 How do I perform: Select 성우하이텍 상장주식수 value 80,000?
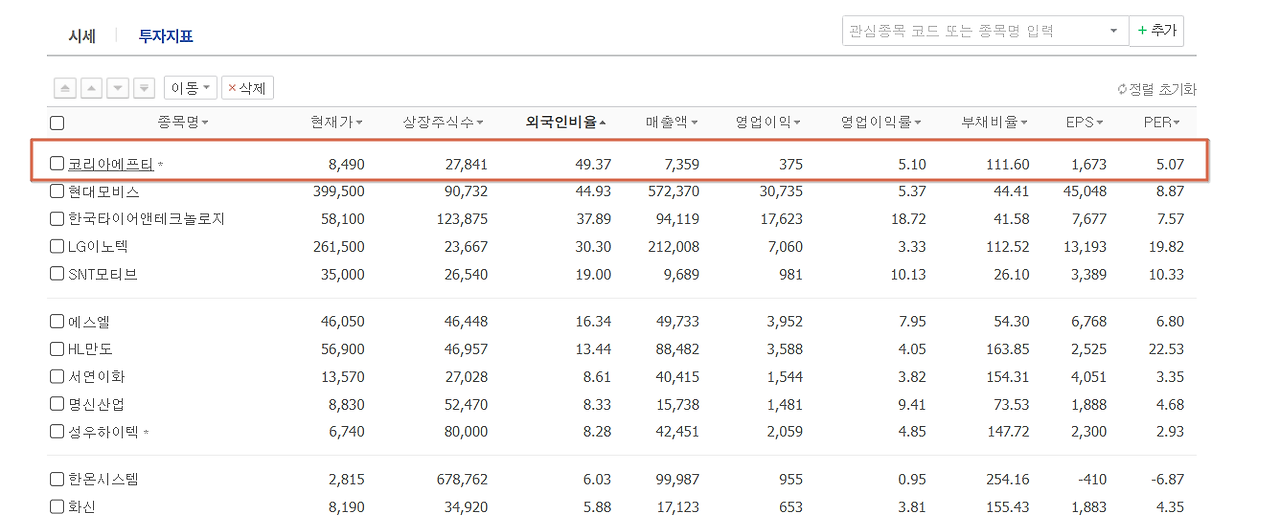tap(466, 432)
